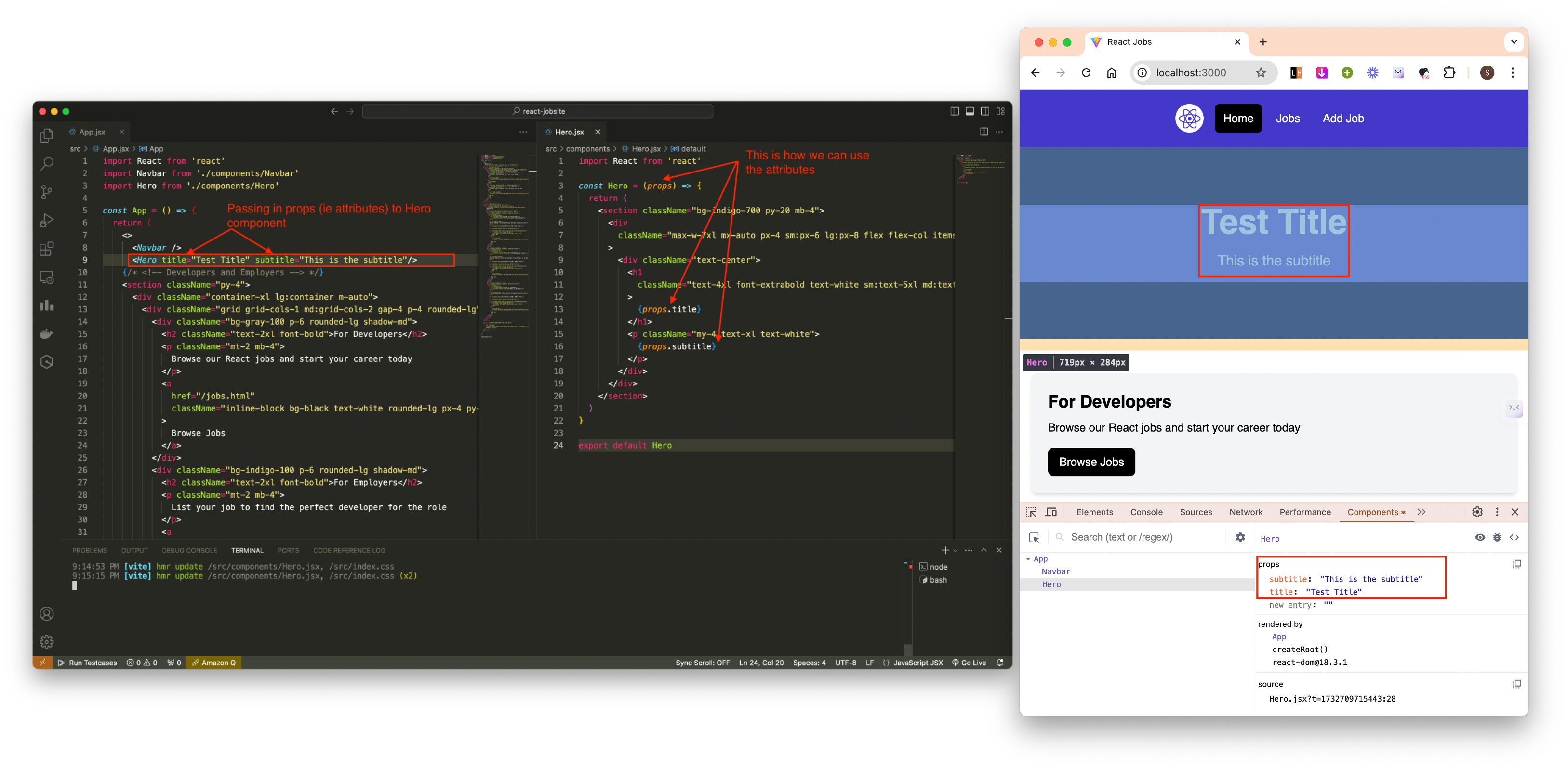Image resolution: width=1568 pixels, height=769 pixels.
Task: Open React Components view settings gear
Action: [1240, 537]
